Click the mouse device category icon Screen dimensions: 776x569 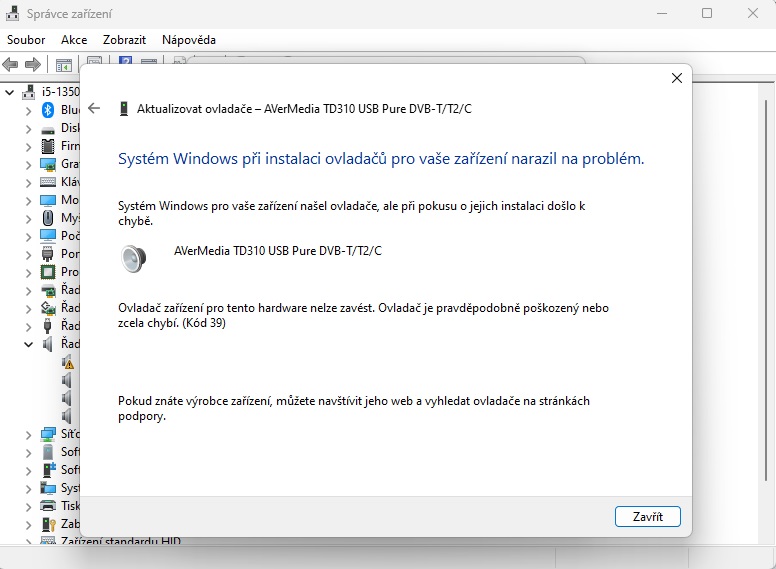(x=47, y=218)
